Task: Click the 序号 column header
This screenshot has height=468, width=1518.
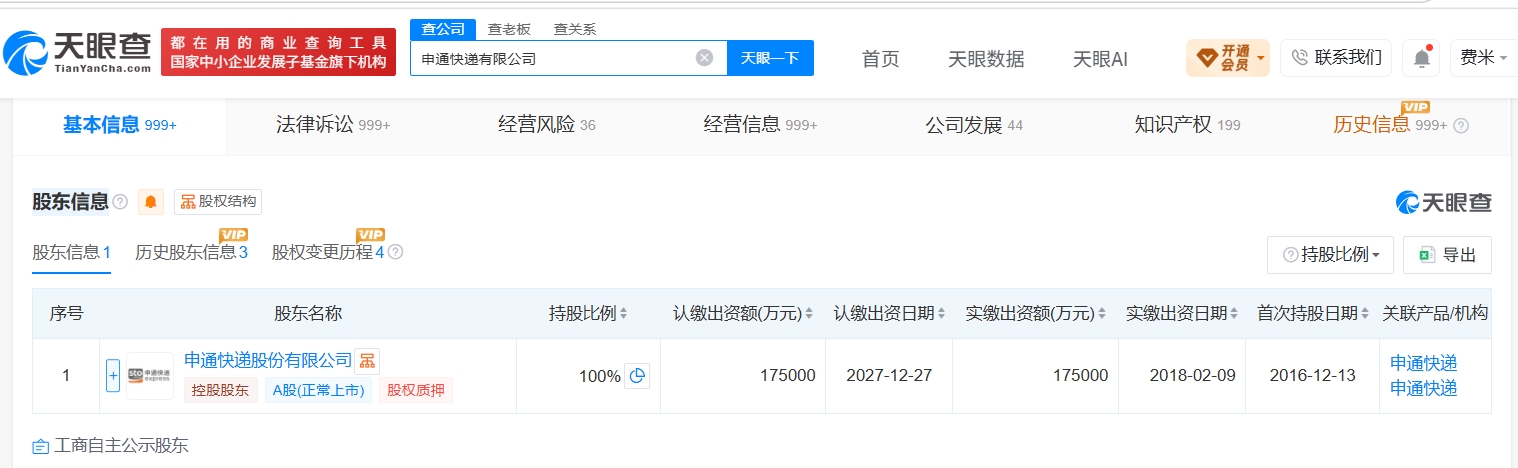Action: click(66, 314)
